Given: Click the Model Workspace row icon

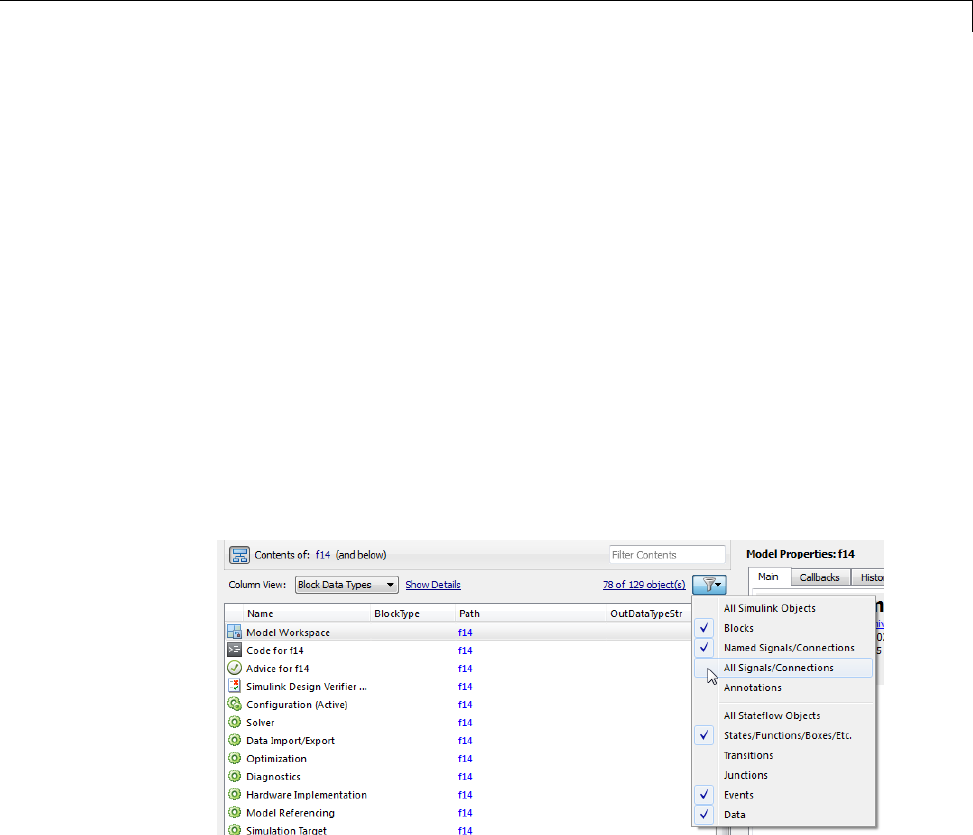Looking at the screenshot, I should click(x=234, y=632).
